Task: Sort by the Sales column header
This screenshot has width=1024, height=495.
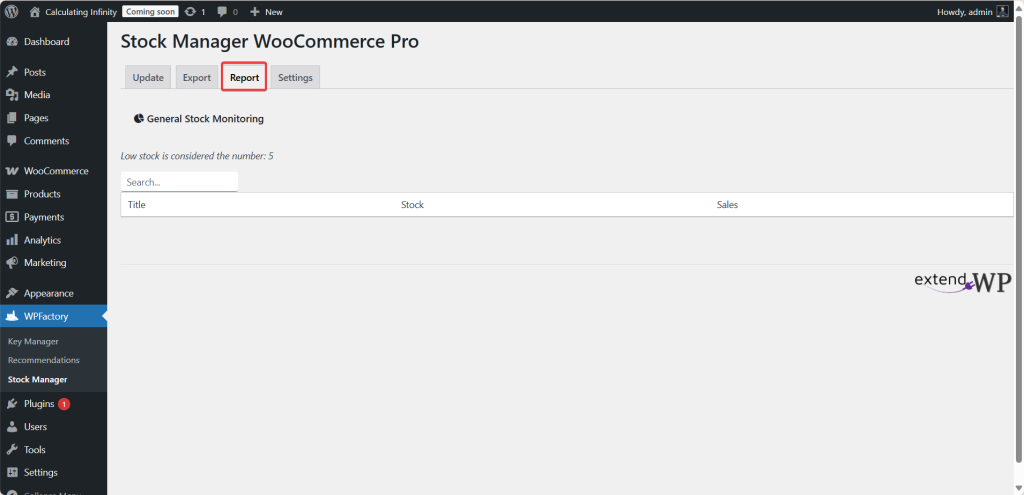Action: tap(728, 204)
